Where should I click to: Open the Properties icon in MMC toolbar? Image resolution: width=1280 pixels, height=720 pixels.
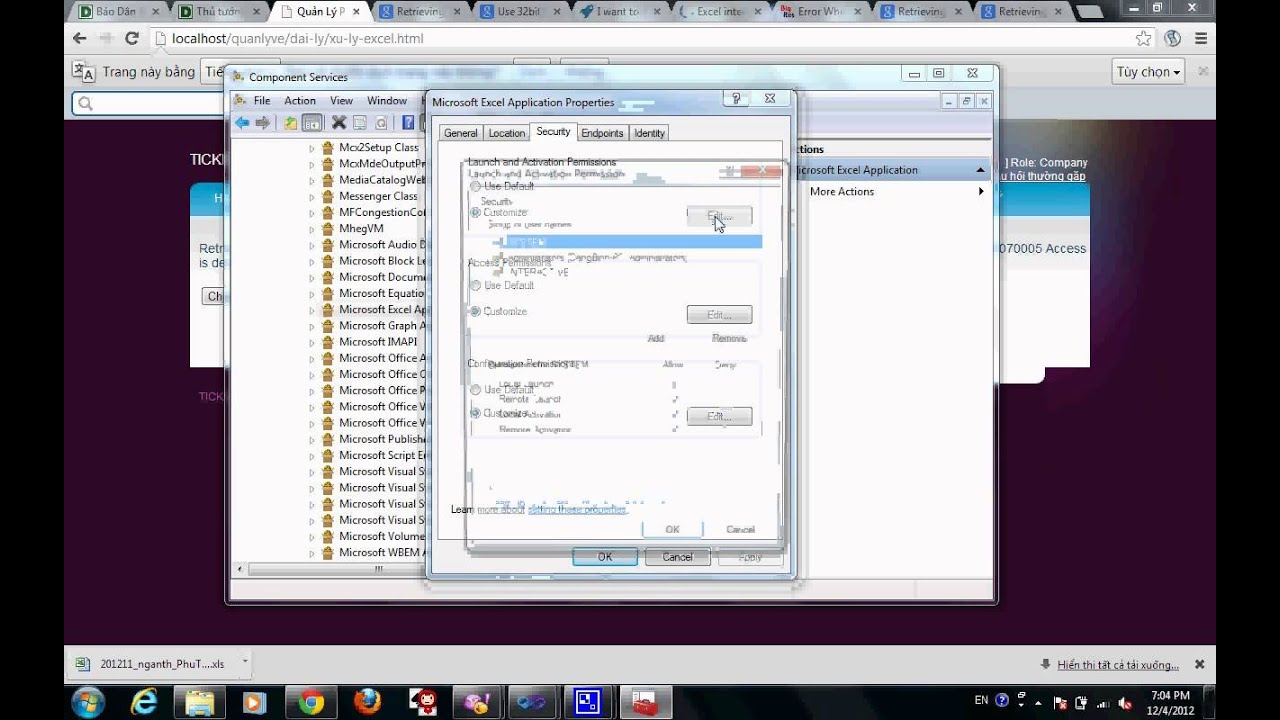tap(360, 123)
